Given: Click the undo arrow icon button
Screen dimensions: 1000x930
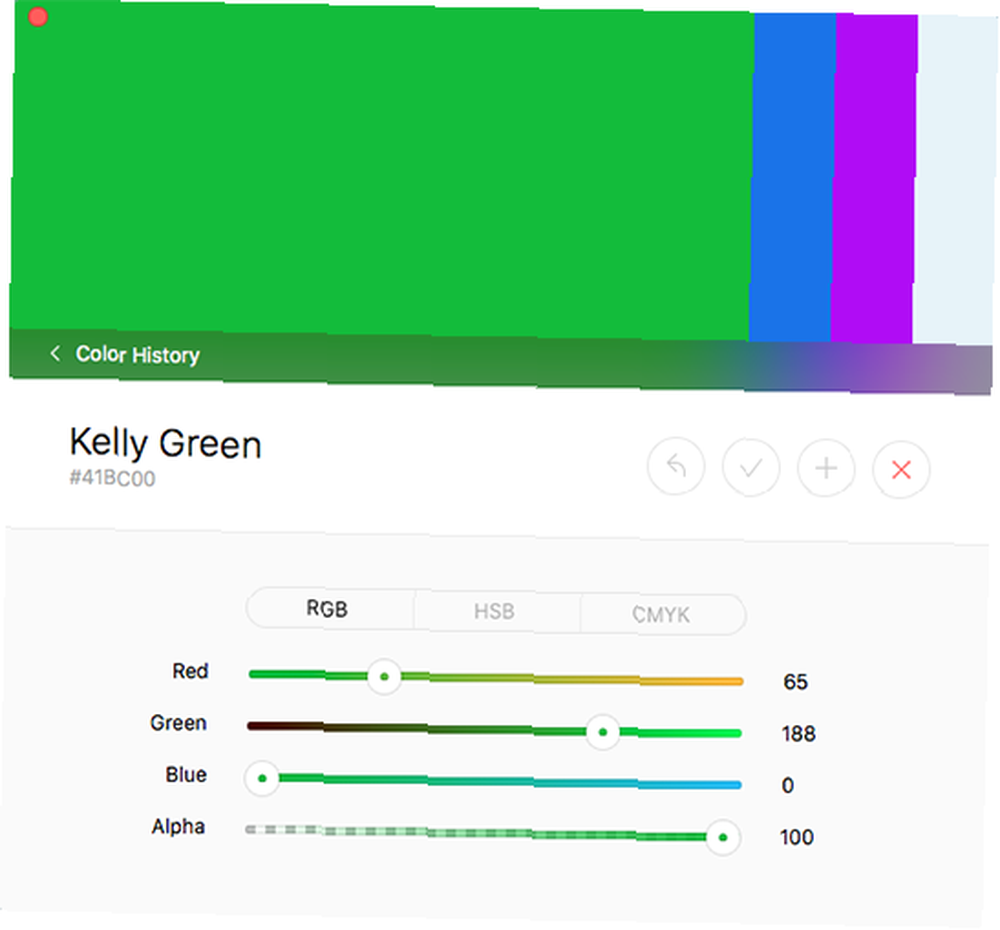Looking at the screenshot, I should click(x=676, y=466).
